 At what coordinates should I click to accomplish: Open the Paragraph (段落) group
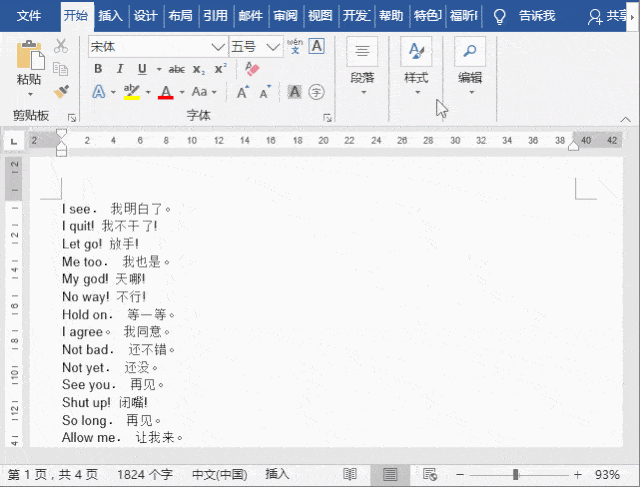(362, 65)
